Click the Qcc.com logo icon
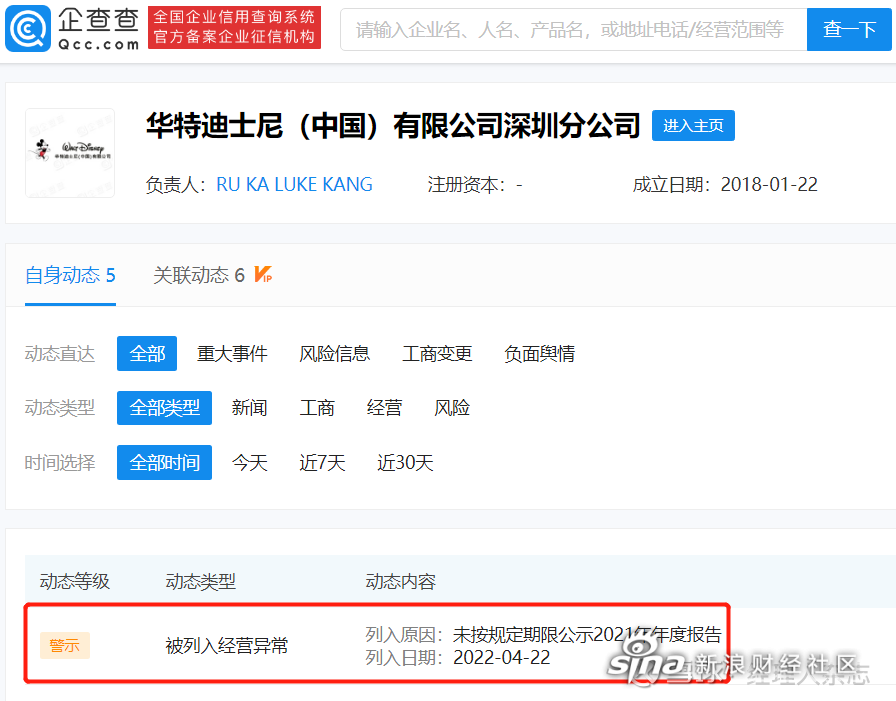Image resolution: width=896 pixels, height=701 pixels. pos(28,28)
